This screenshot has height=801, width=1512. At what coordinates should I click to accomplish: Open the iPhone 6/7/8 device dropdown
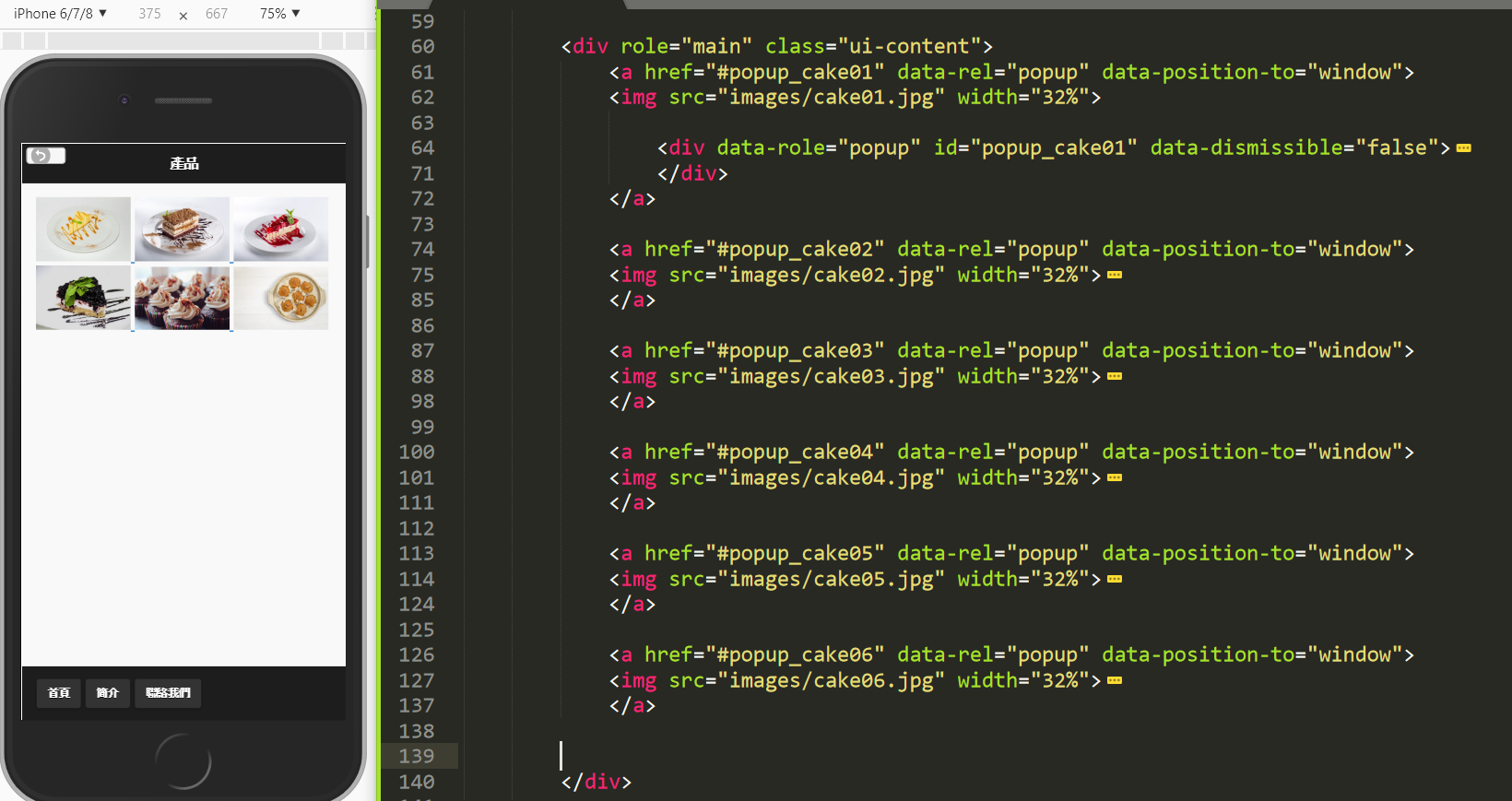(x=60, y=14)
